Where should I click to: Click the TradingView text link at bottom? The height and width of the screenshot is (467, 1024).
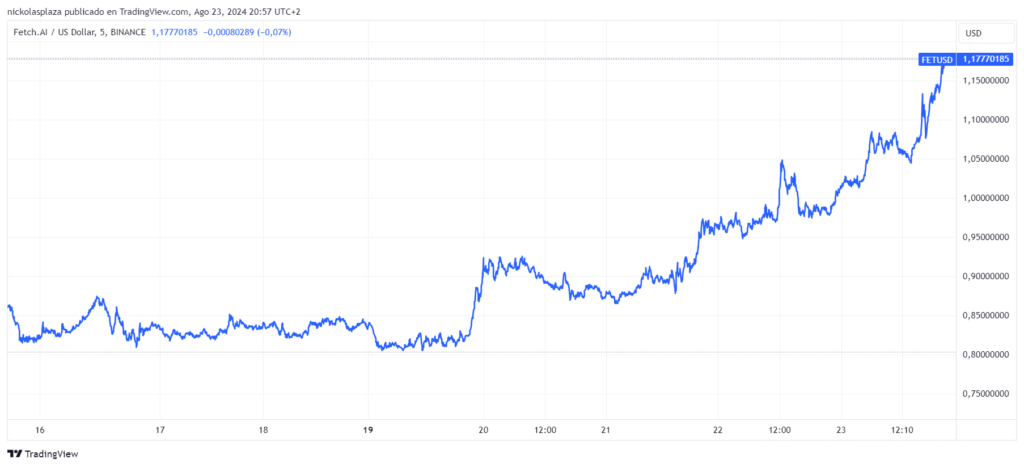(x=50, y=453)
